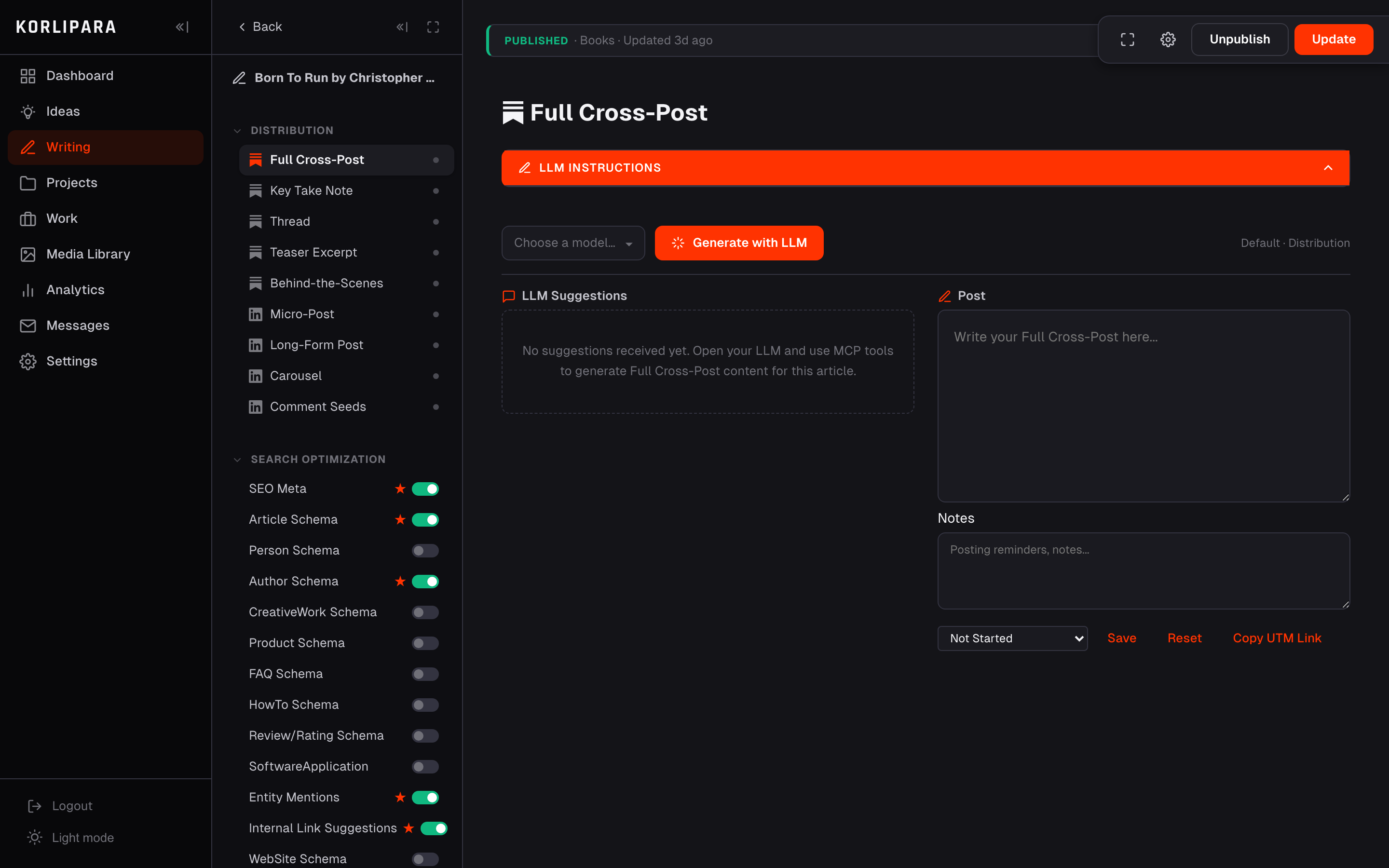Viewport: 1389px width, 868px height.
Task: Click the Substack icon beside Teaser Excerpt
Action: pos(256,253)
